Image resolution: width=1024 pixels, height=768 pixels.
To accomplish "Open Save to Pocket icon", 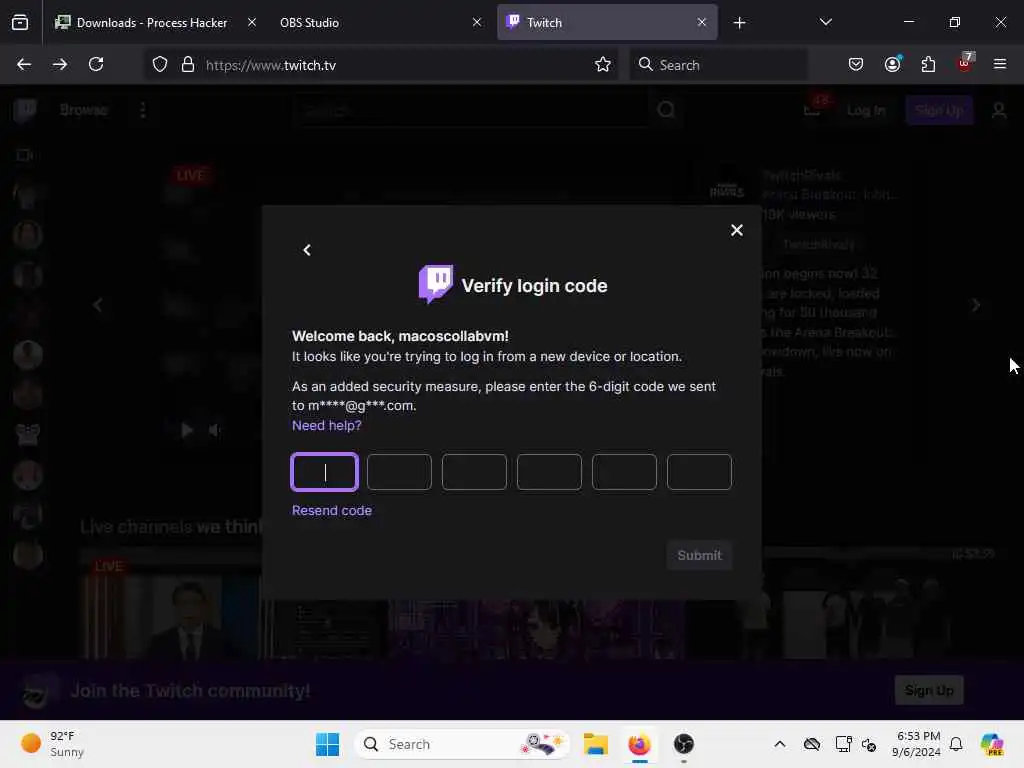I will point(856,64).
